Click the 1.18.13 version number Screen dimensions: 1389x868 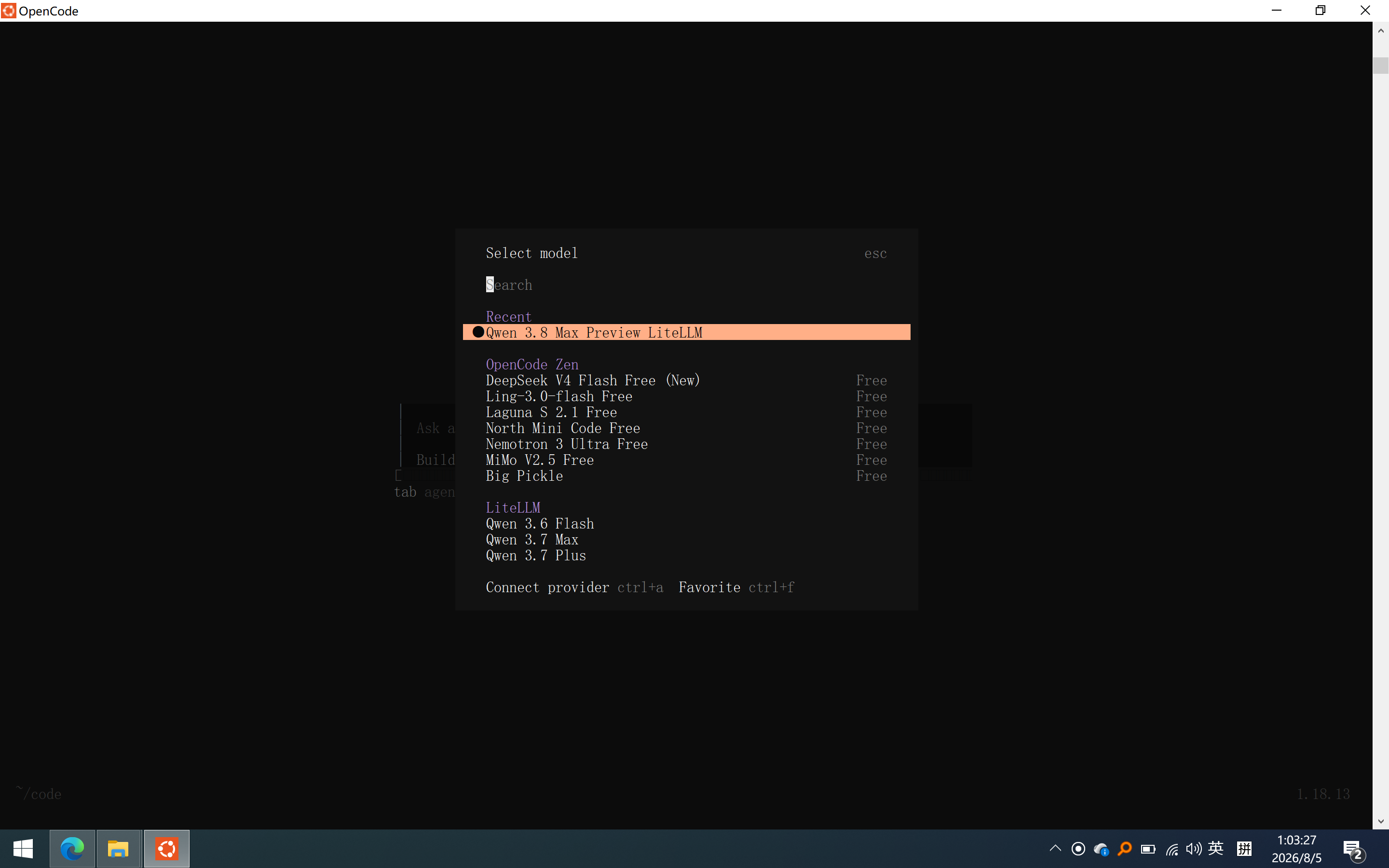(x=1323, y=794)
